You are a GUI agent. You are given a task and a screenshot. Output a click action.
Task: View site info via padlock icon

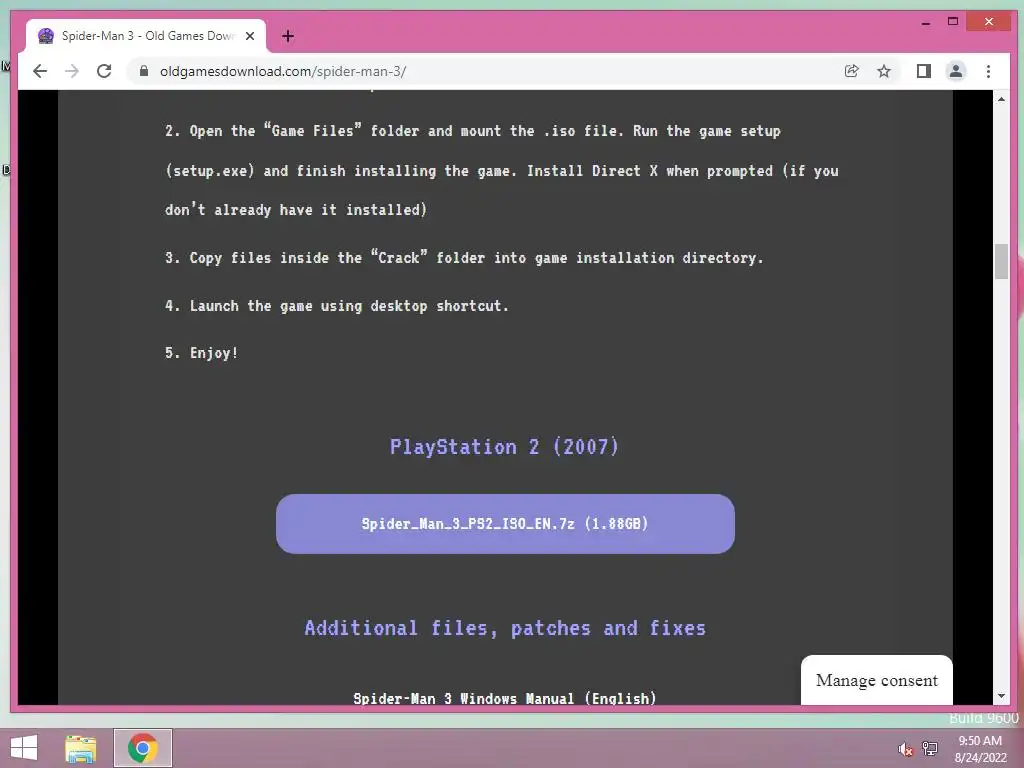pyautogui.click(x=144, y=71)
